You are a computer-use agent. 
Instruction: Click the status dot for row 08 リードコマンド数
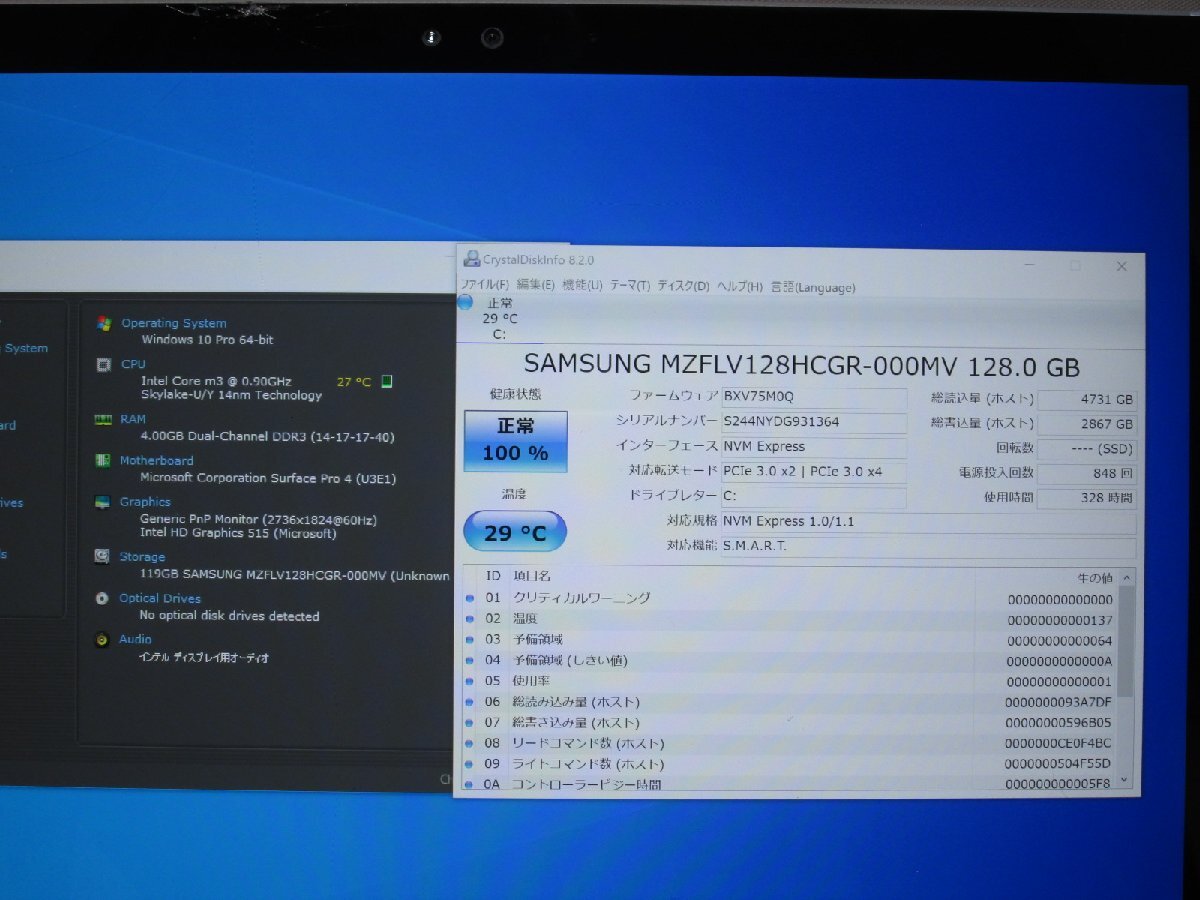click(x=469, y=743)
